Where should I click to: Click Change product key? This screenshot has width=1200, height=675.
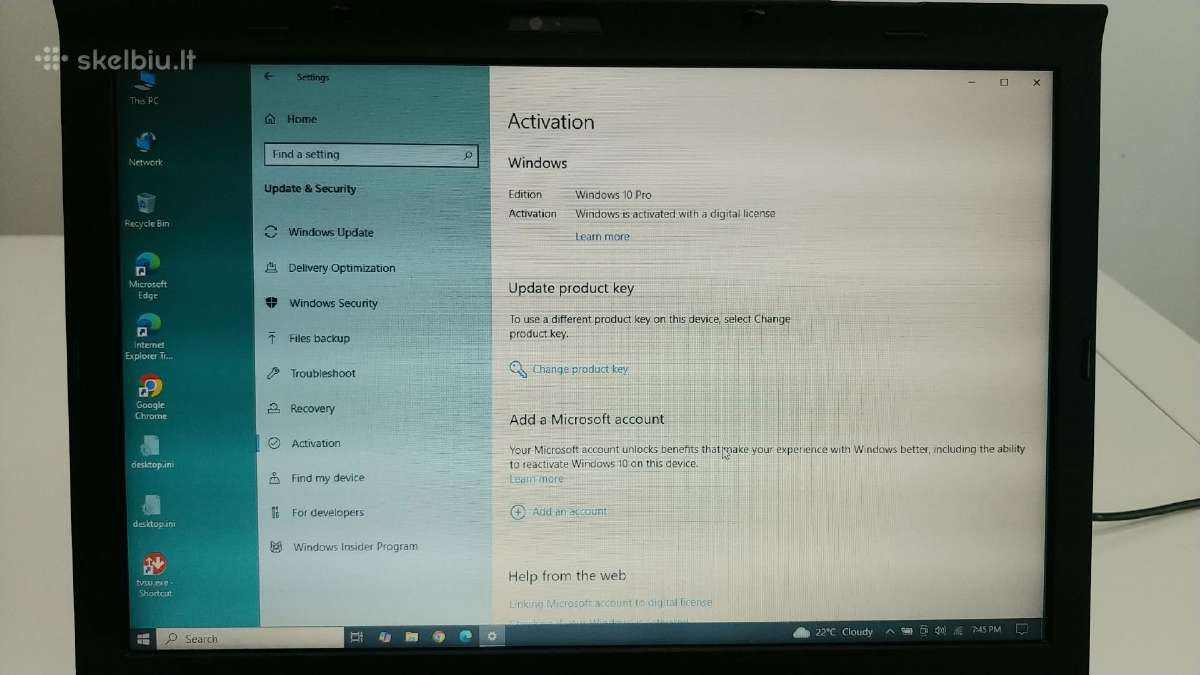click(x=580, y=369)
